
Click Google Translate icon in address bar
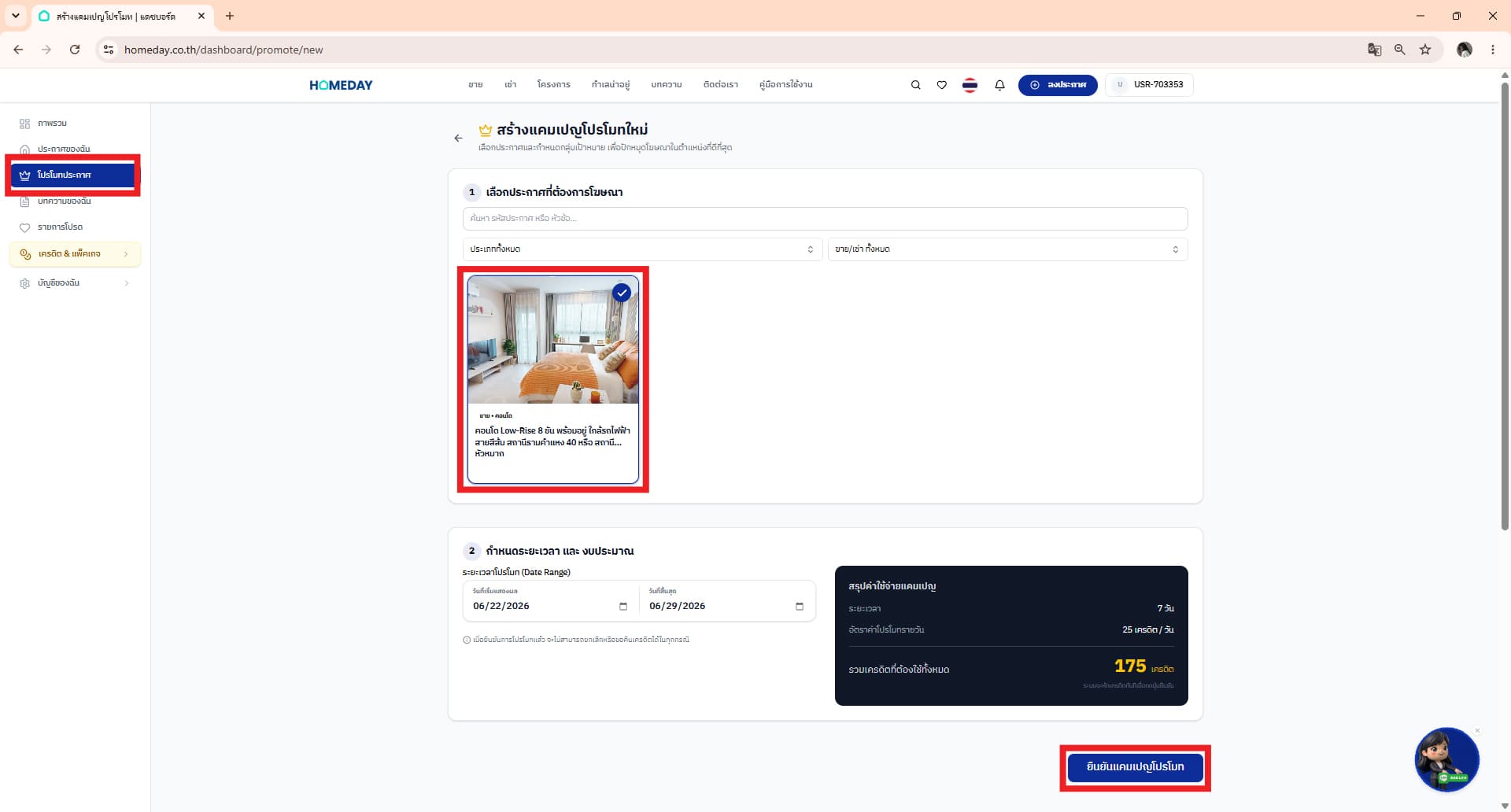(1374, 50)
